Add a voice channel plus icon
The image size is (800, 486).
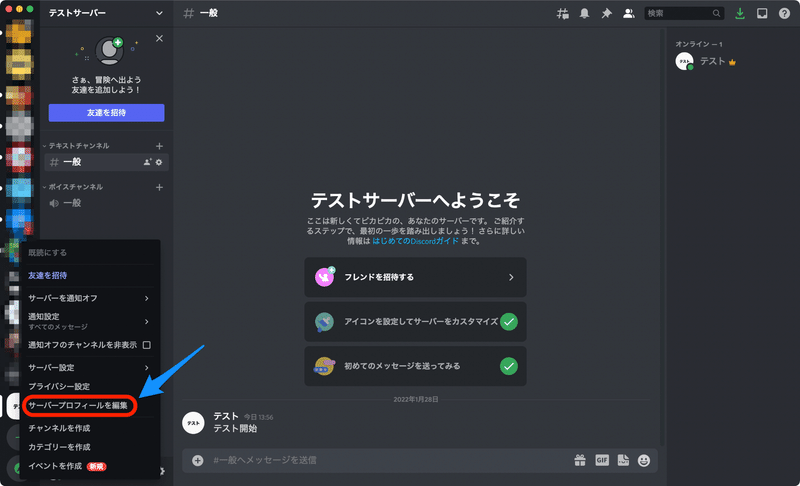pyautogui.click(x=159, y=187)
